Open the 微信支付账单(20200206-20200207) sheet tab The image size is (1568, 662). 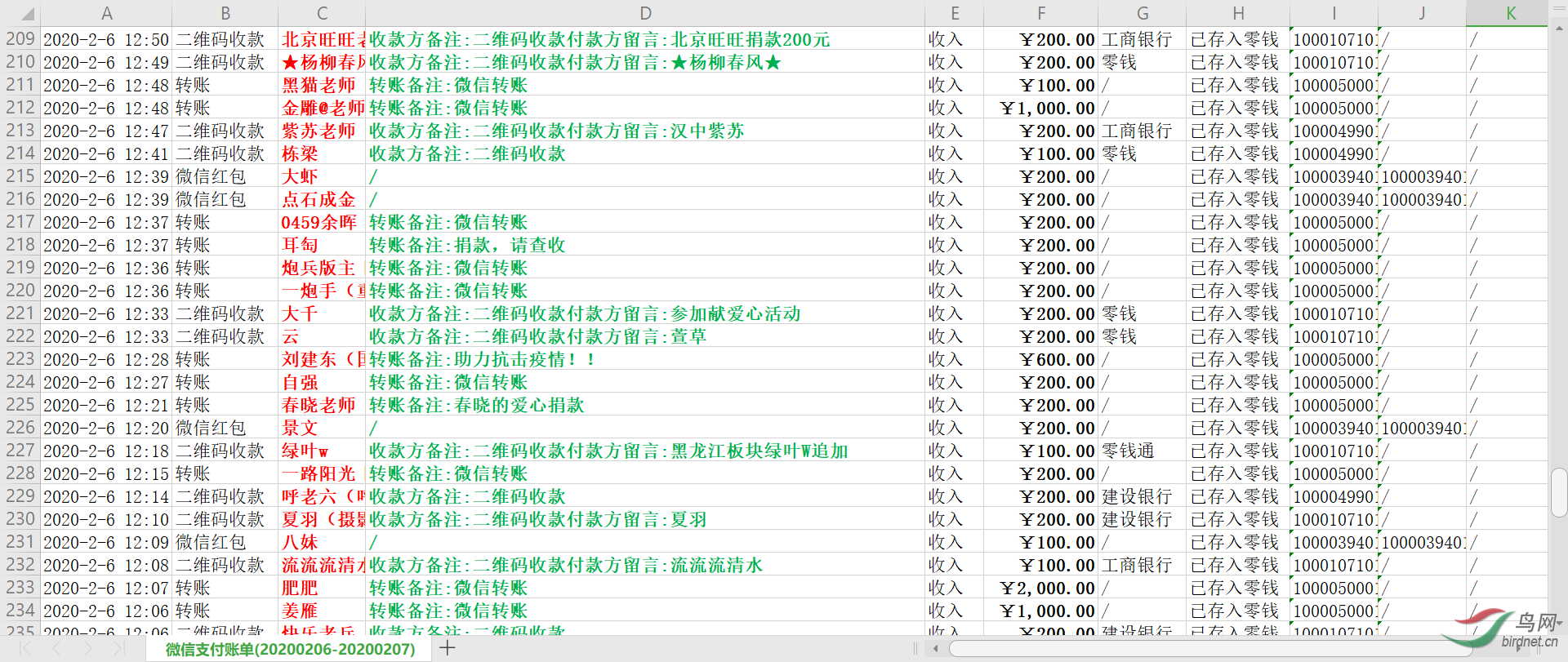290,649
